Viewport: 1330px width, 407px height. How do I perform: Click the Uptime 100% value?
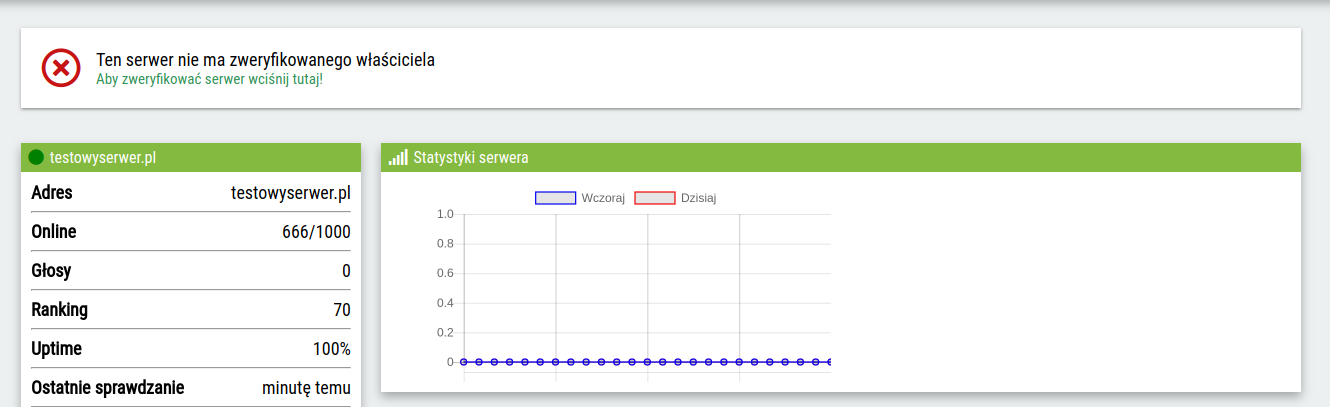tap(331, 349)
